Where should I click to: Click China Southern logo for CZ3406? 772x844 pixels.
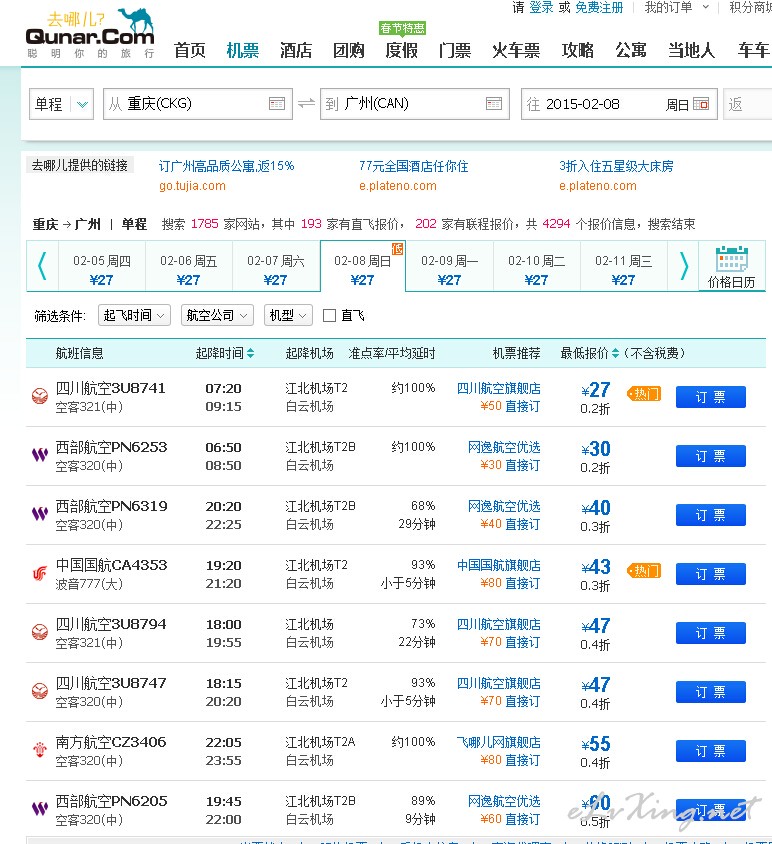40,750
